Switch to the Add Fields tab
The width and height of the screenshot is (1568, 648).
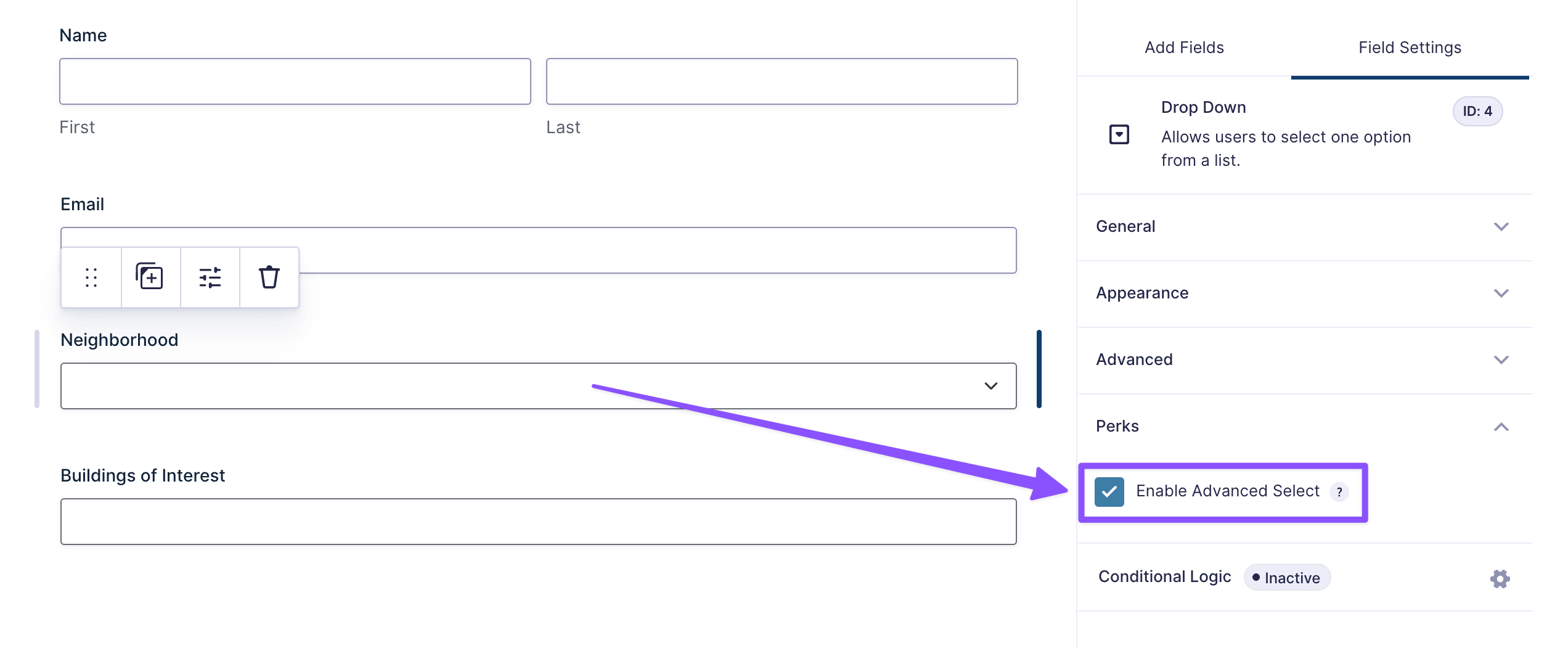point(1183,47)
